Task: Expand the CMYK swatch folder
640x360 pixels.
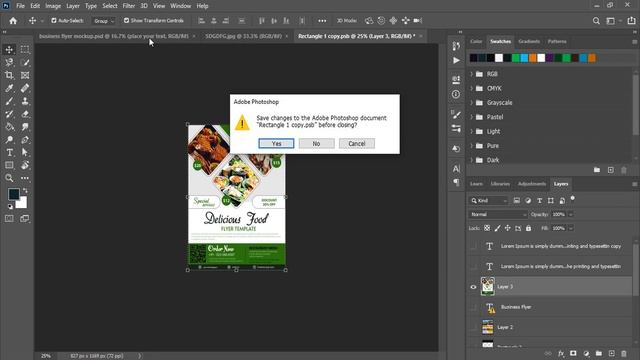Action: [471, 88]
